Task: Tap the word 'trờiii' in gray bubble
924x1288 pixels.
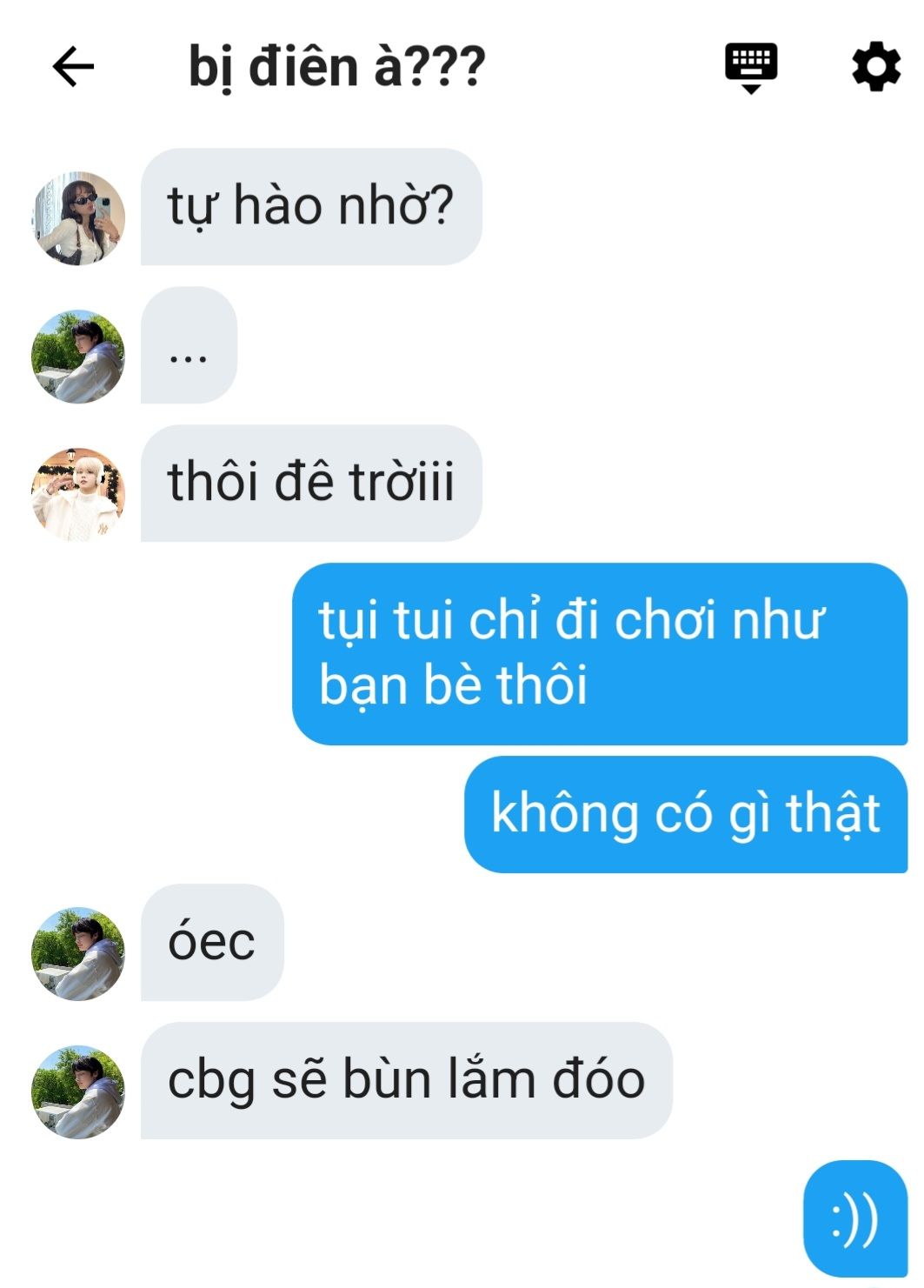Action: point(402,481)
